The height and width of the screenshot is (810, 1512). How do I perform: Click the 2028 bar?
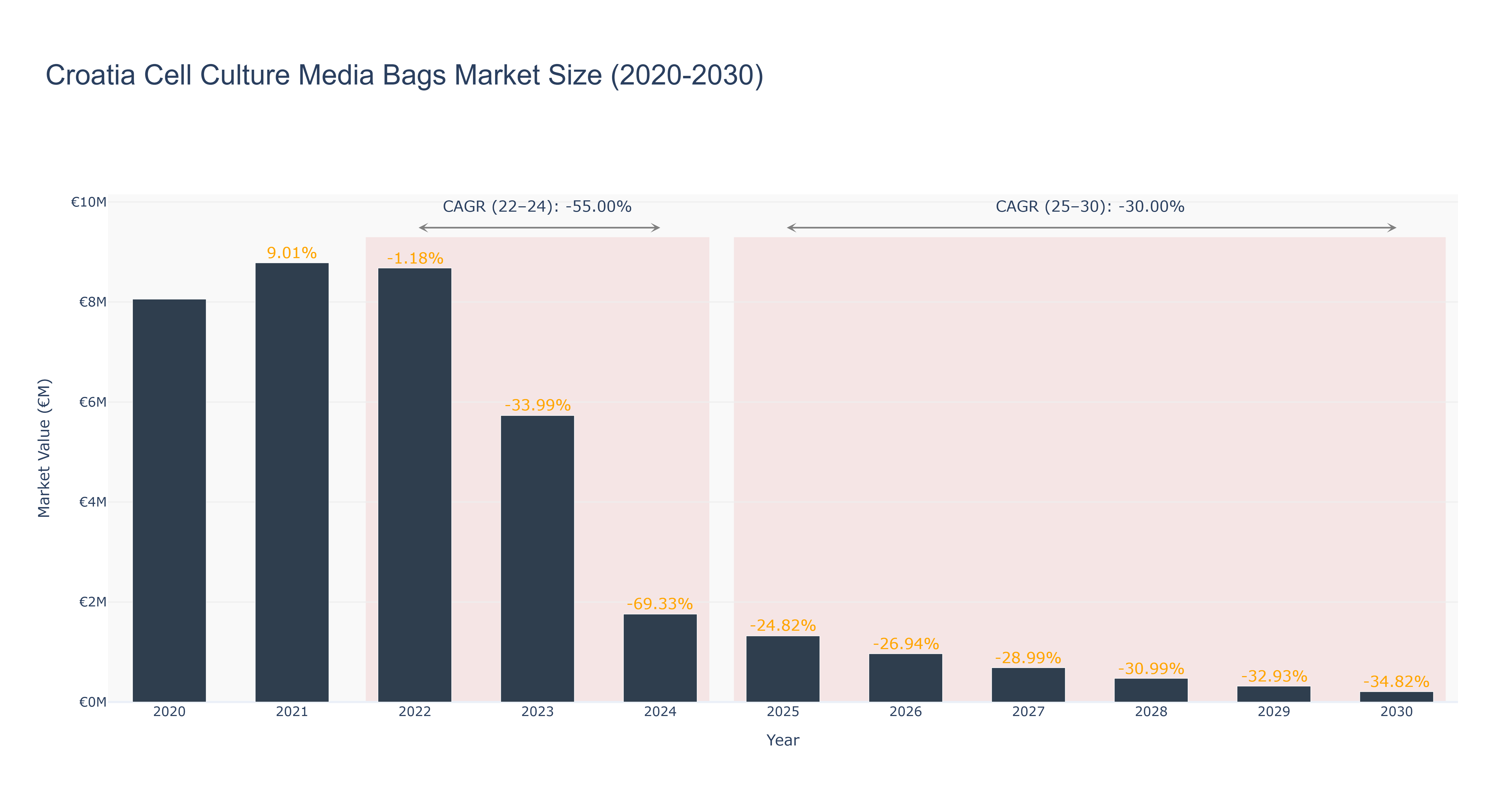click(1150, 690)
